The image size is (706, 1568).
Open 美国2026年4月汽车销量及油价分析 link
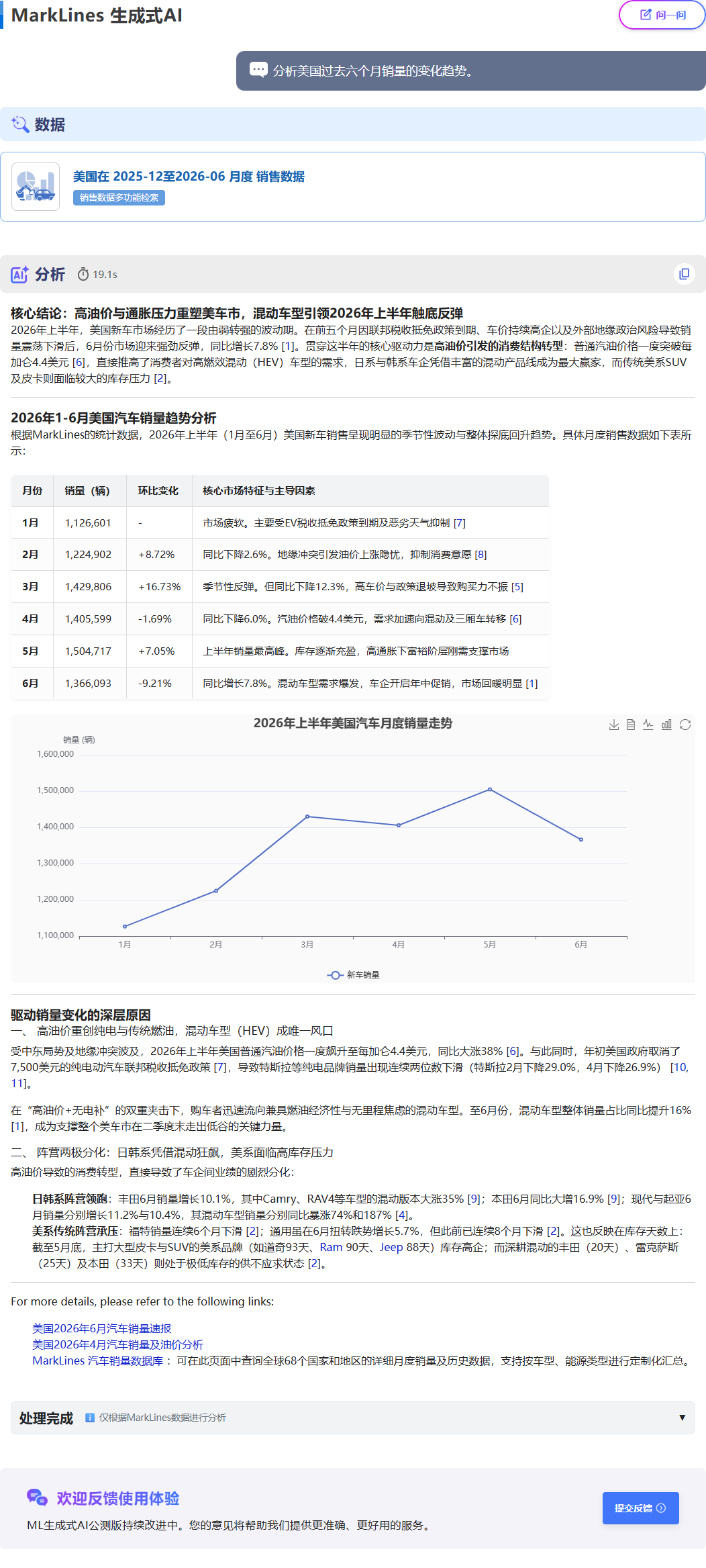pos(117,1344)
